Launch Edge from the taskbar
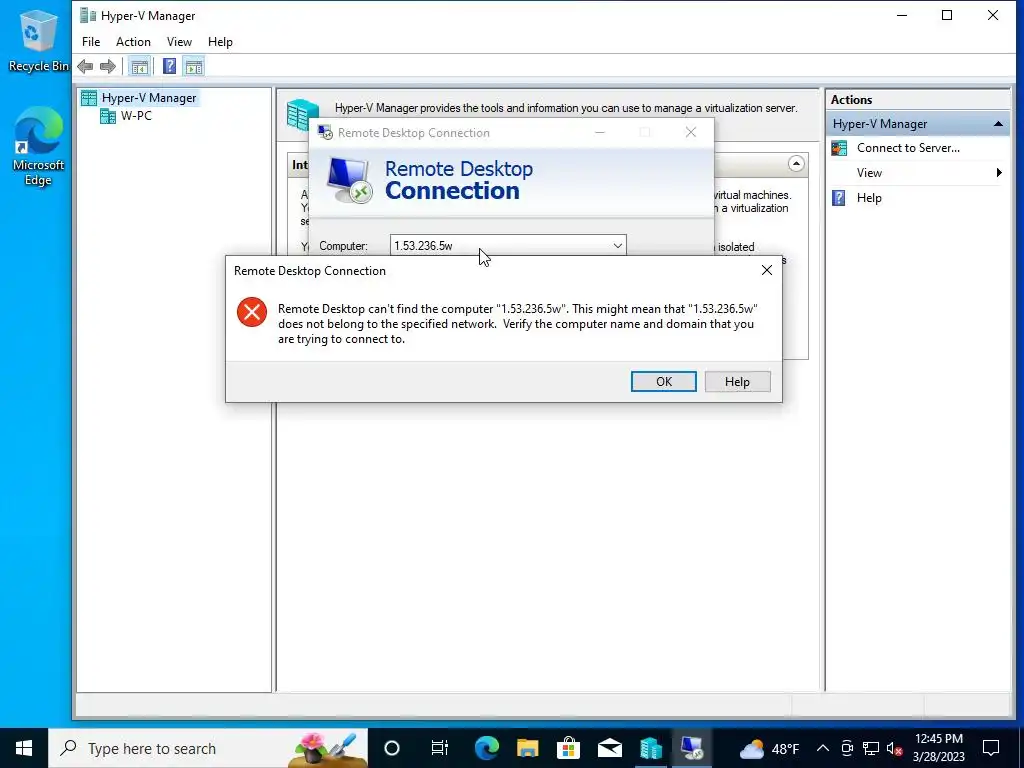1024x768 pixels. pyautogui.click(x=487, y=748)
